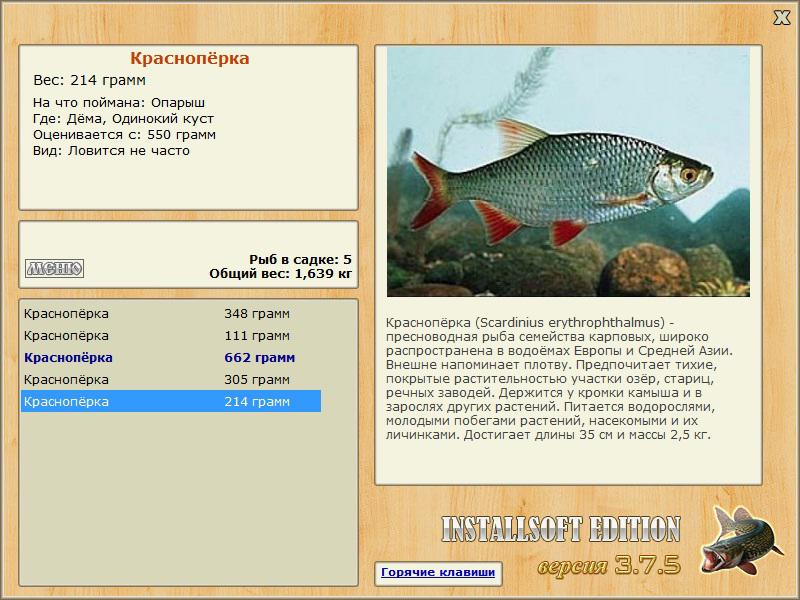Click 'Где: Дёма, Одинокий куст' line
This screenshot has height=600, width=800.
(123, 118)
